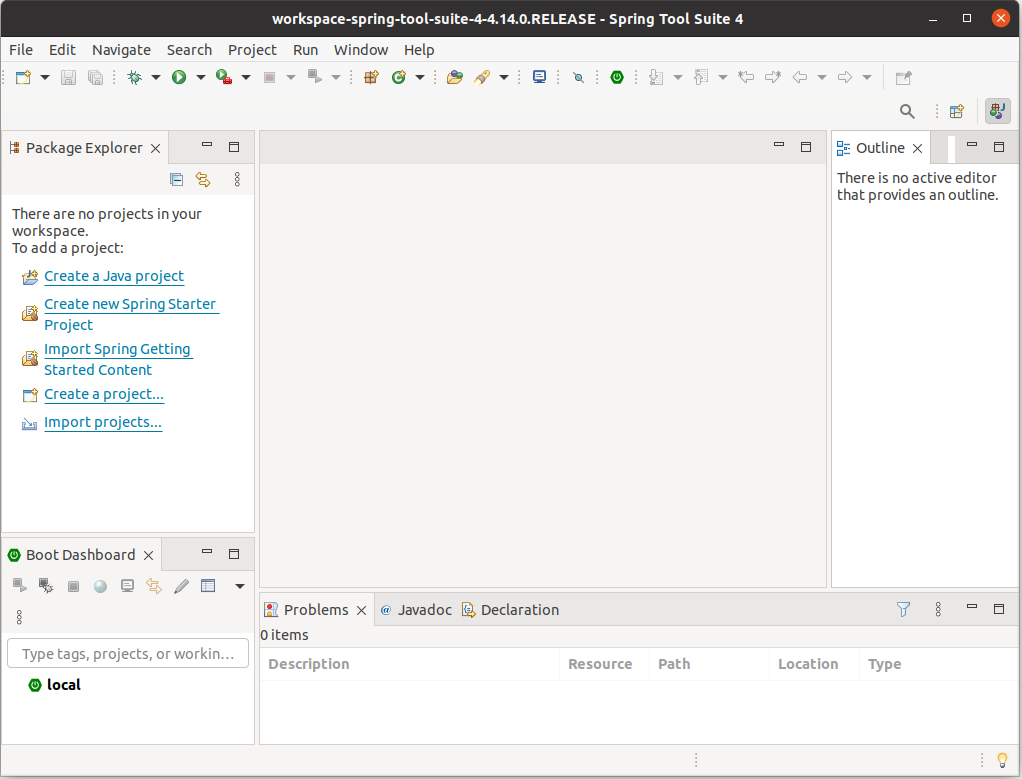Click the Run with external tools icon
The width and height of the screenshot is (1022, 779).
tap(224, 78)
